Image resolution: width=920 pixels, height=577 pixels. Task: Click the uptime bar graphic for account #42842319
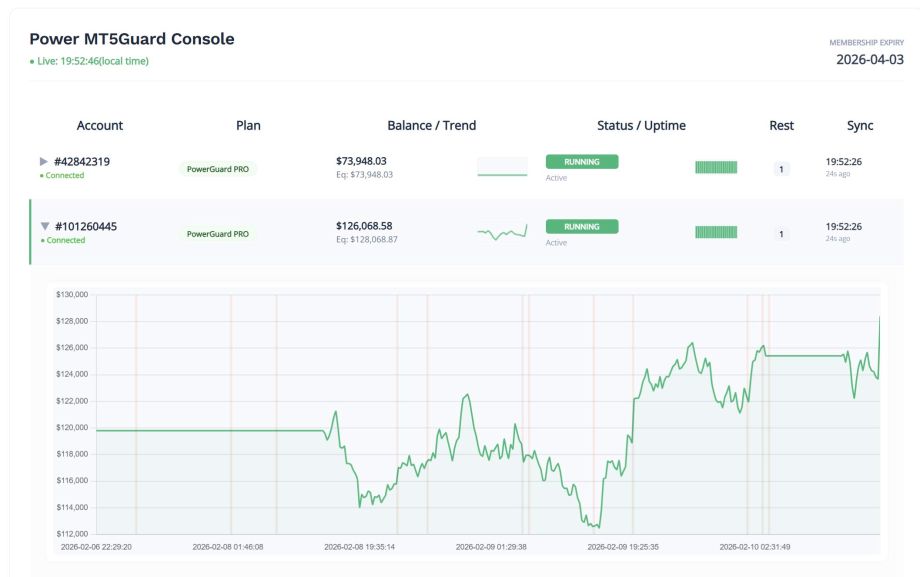pyautogui.click(x=714, y=166)
